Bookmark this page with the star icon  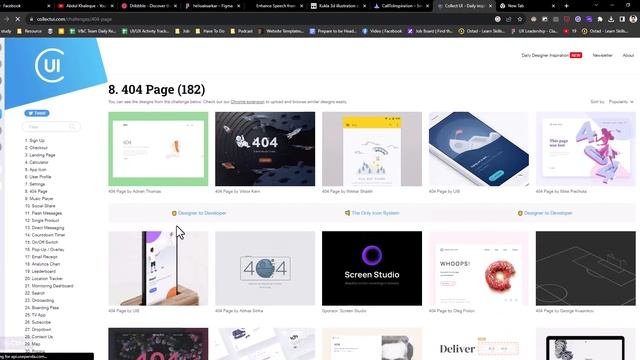(520, 19)
